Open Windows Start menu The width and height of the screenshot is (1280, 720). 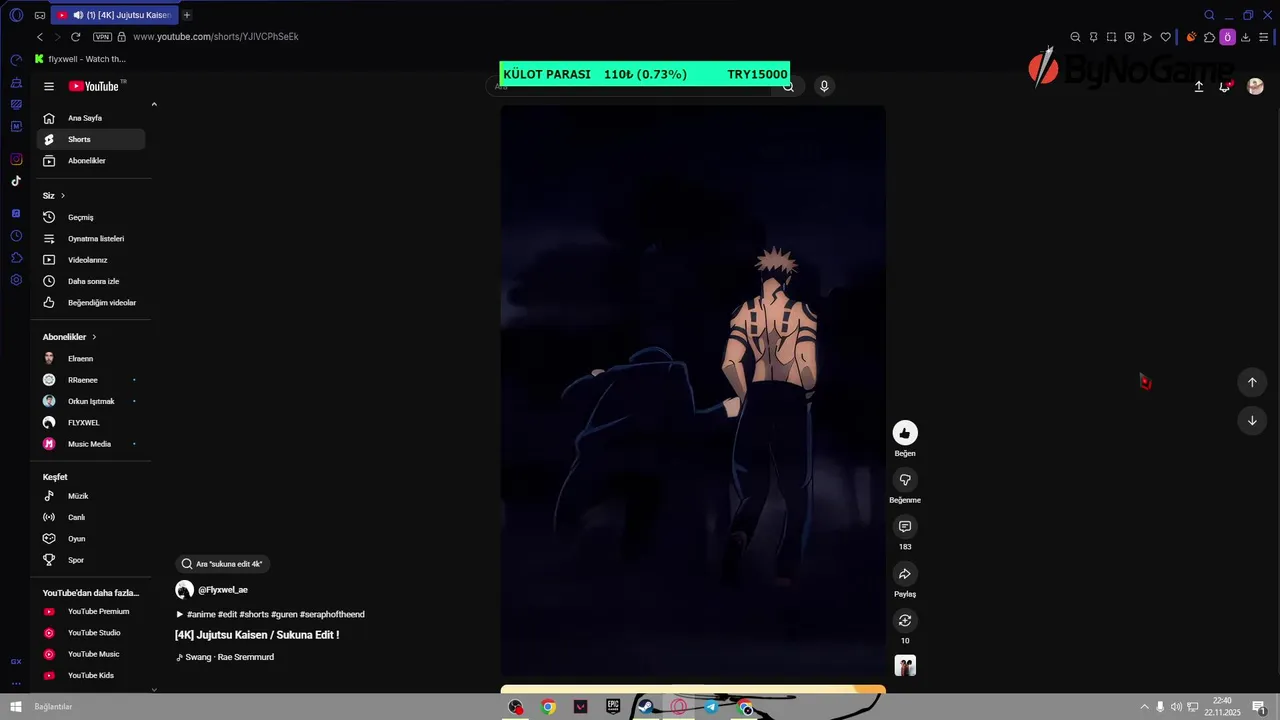coord(16,707)
